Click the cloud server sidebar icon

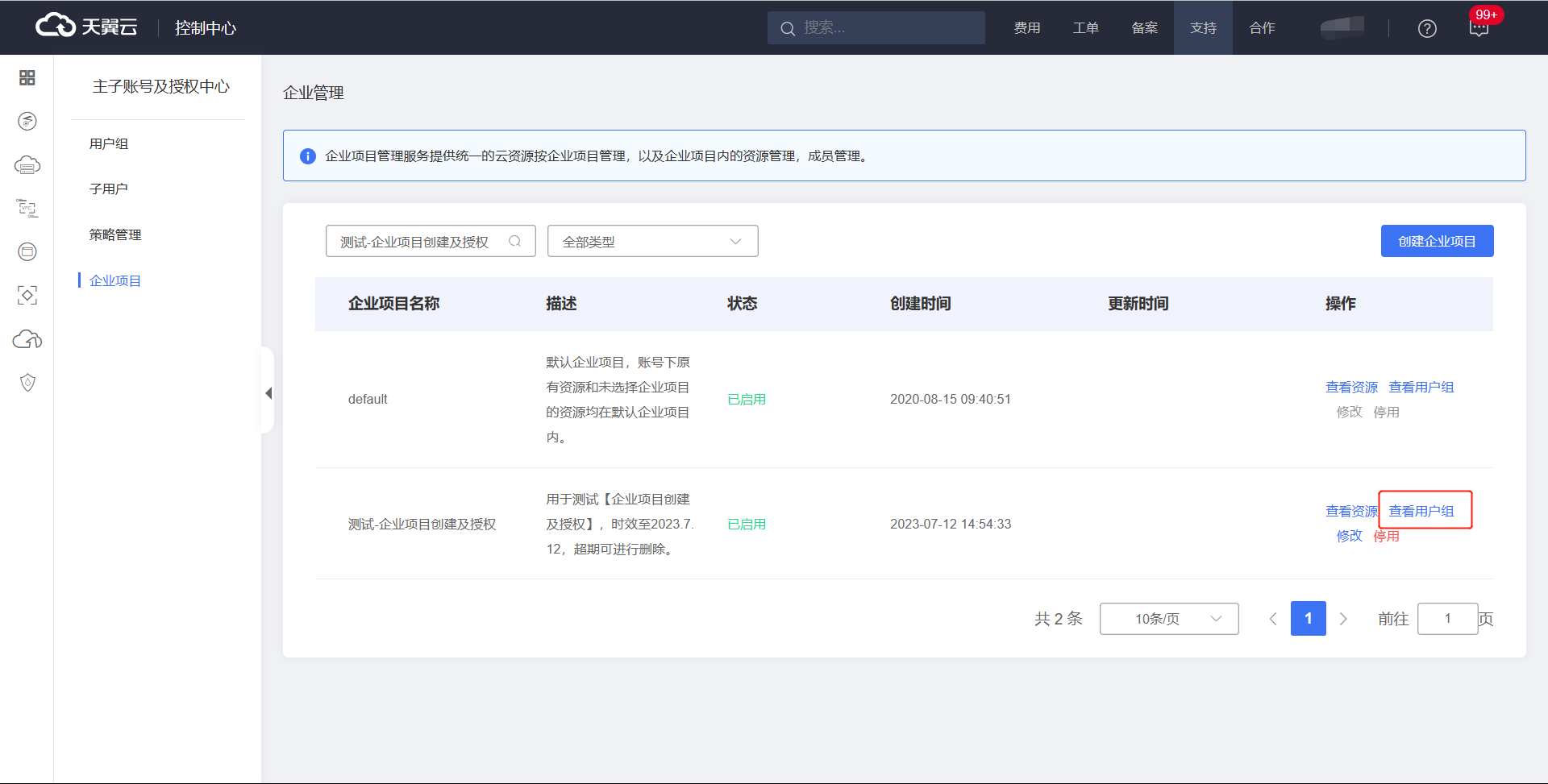pos(27,165)
